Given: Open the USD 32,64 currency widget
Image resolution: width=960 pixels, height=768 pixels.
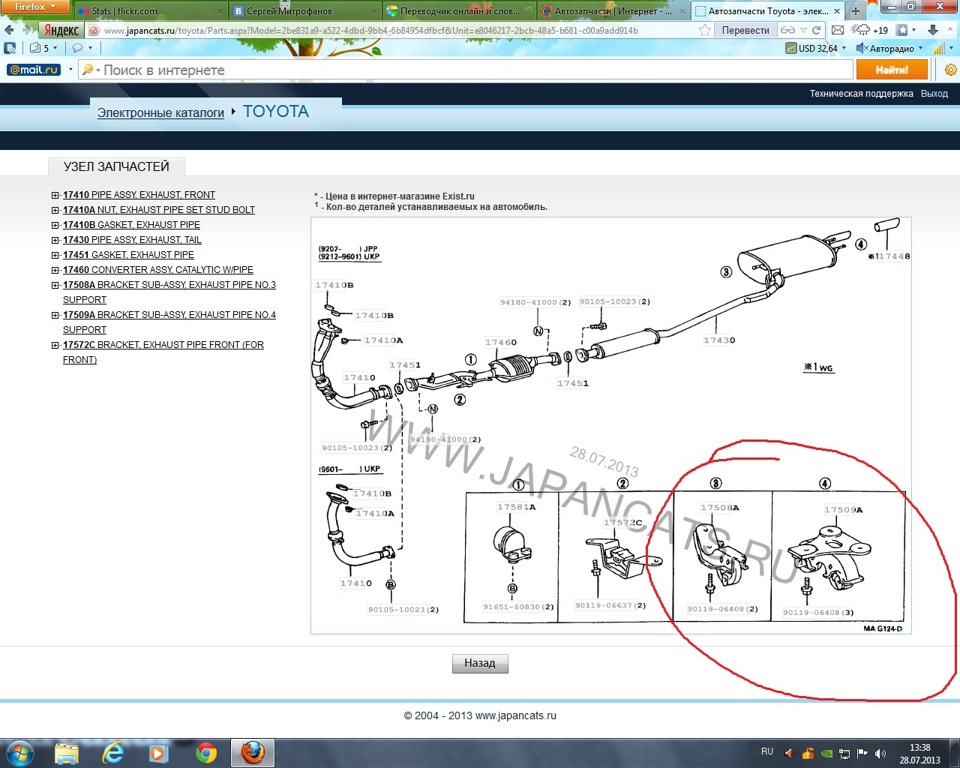Looking at the screenshot, I should [x=816, y=48].
